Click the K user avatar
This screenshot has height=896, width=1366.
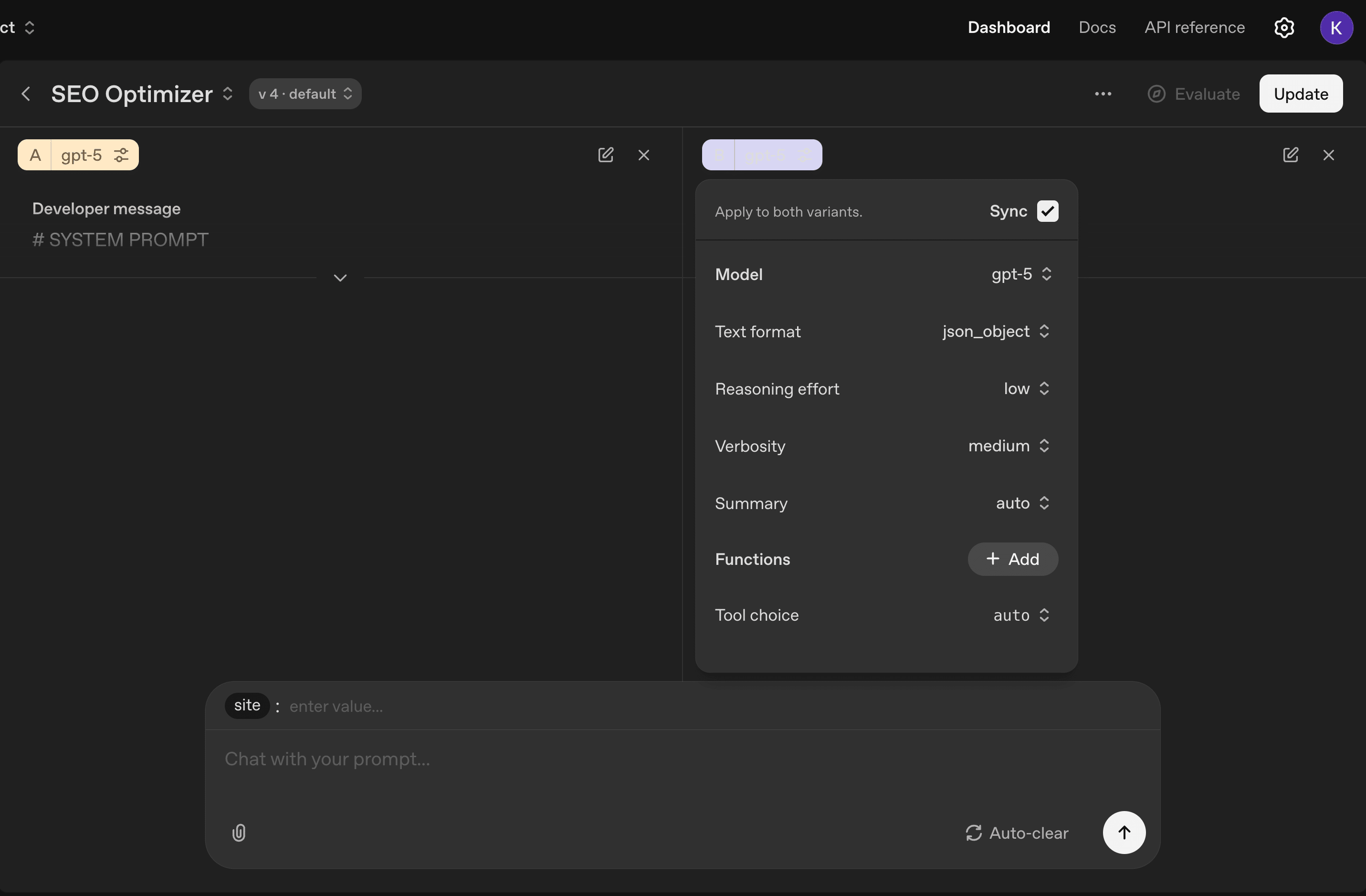pyautogui.click(x=1335, y=28)
